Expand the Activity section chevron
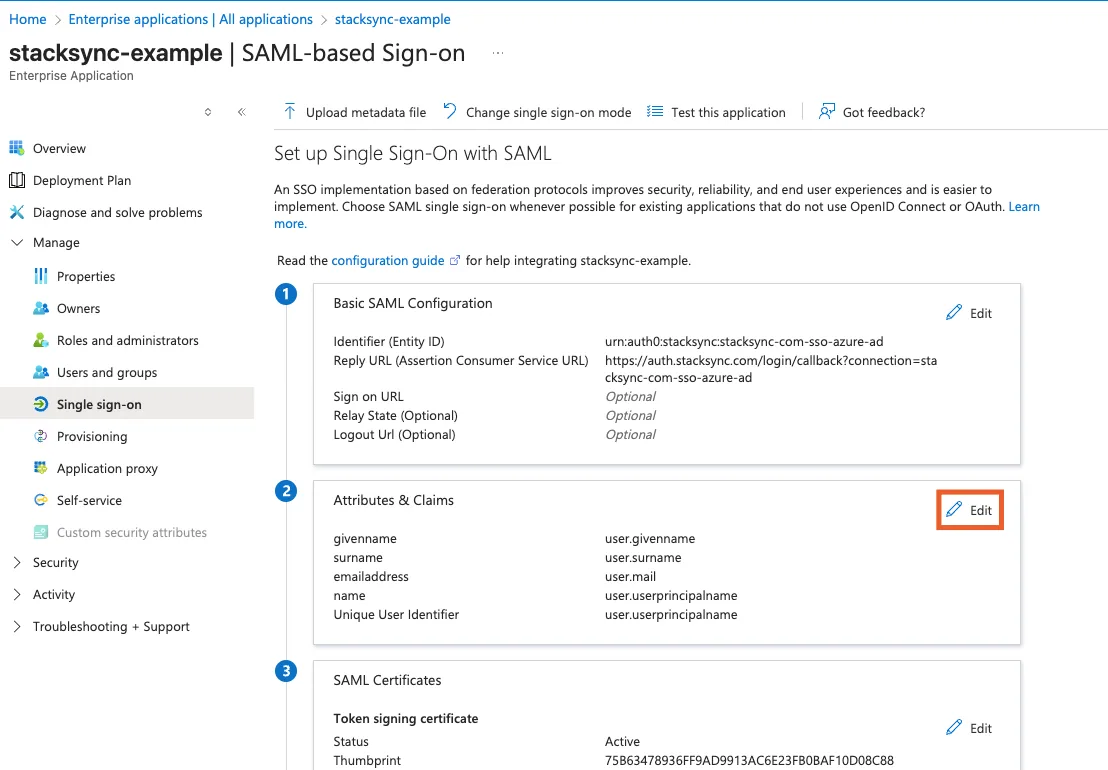Image resolution: width=1108 pixels, height=770 pixels. (x=17, y=594)
